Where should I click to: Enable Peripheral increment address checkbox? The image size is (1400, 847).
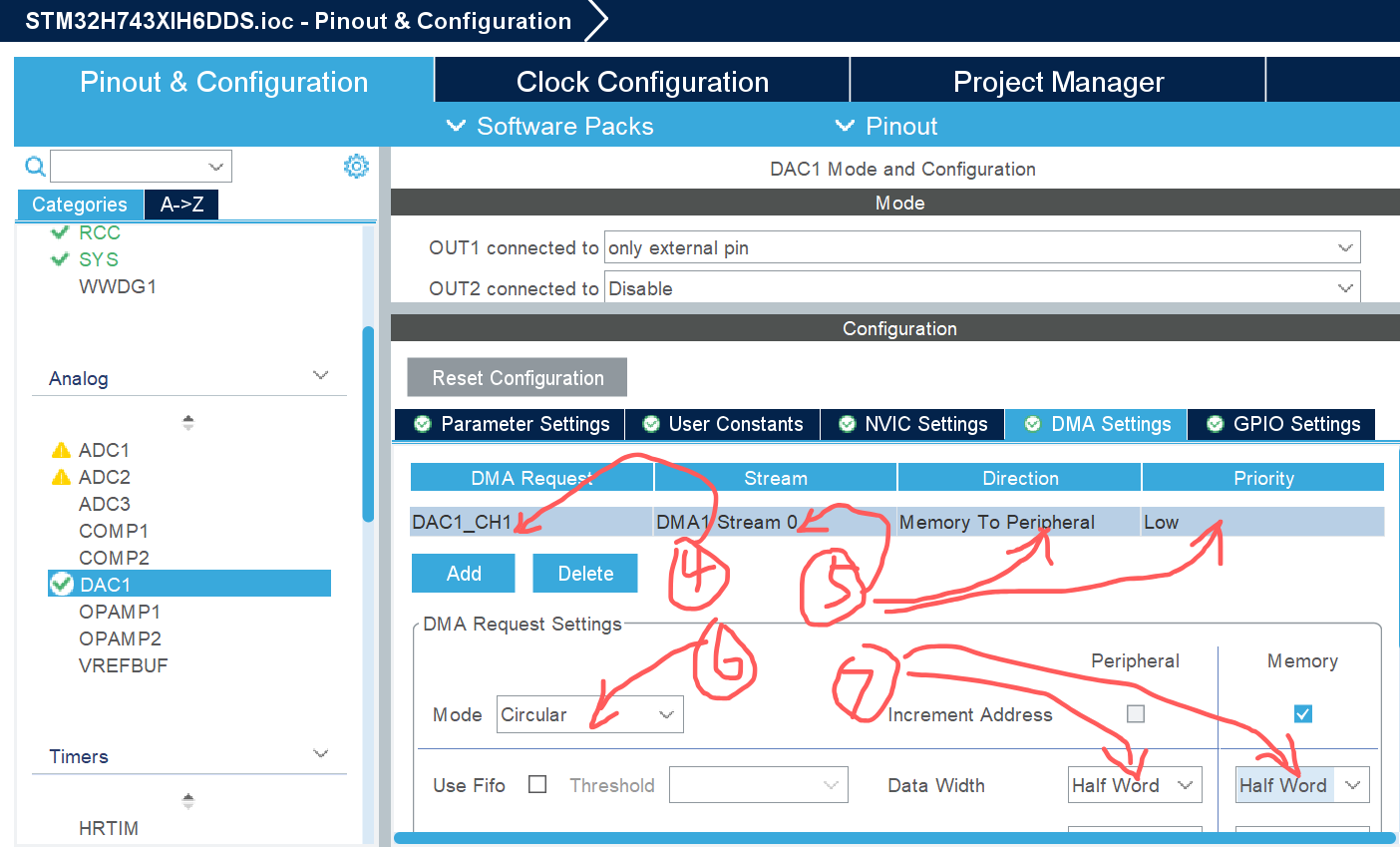1135,713
